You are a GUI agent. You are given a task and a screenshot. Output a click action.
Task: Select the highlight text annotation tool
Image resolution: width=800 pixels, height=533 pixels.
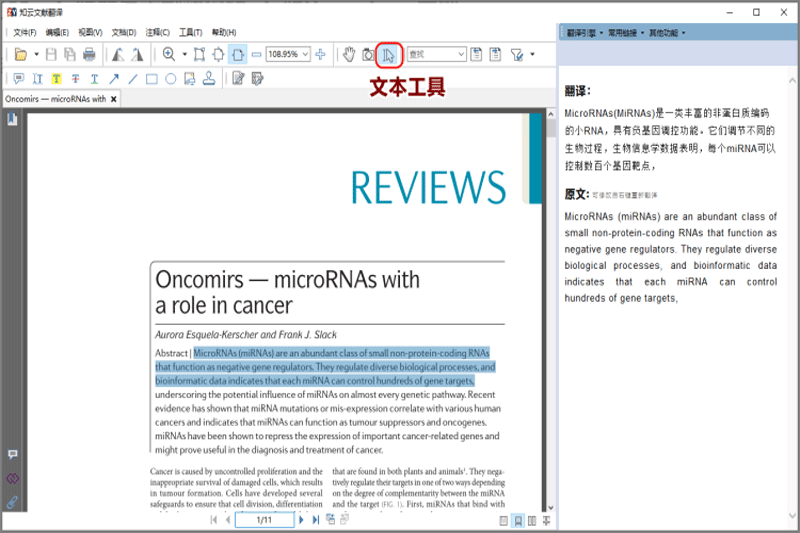click(56, 79)
